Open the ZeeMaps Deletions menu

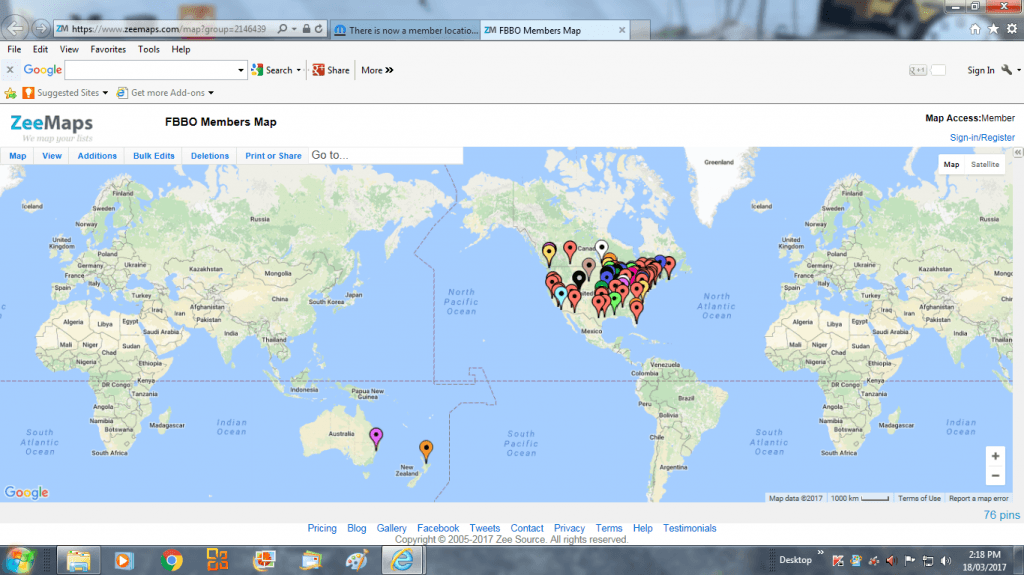[210, 156]
